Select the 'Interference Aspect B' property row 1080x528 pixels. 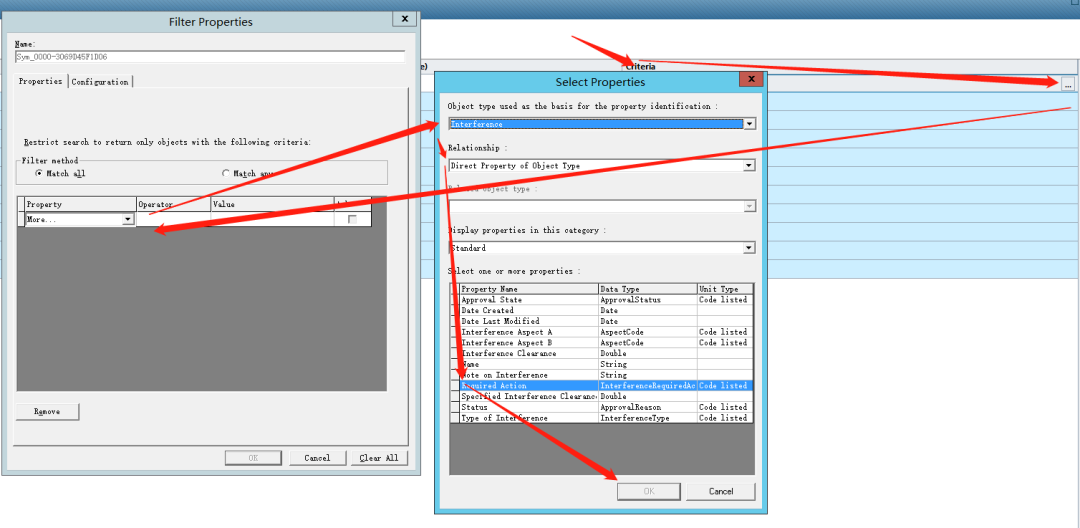(x=602, y=343)
